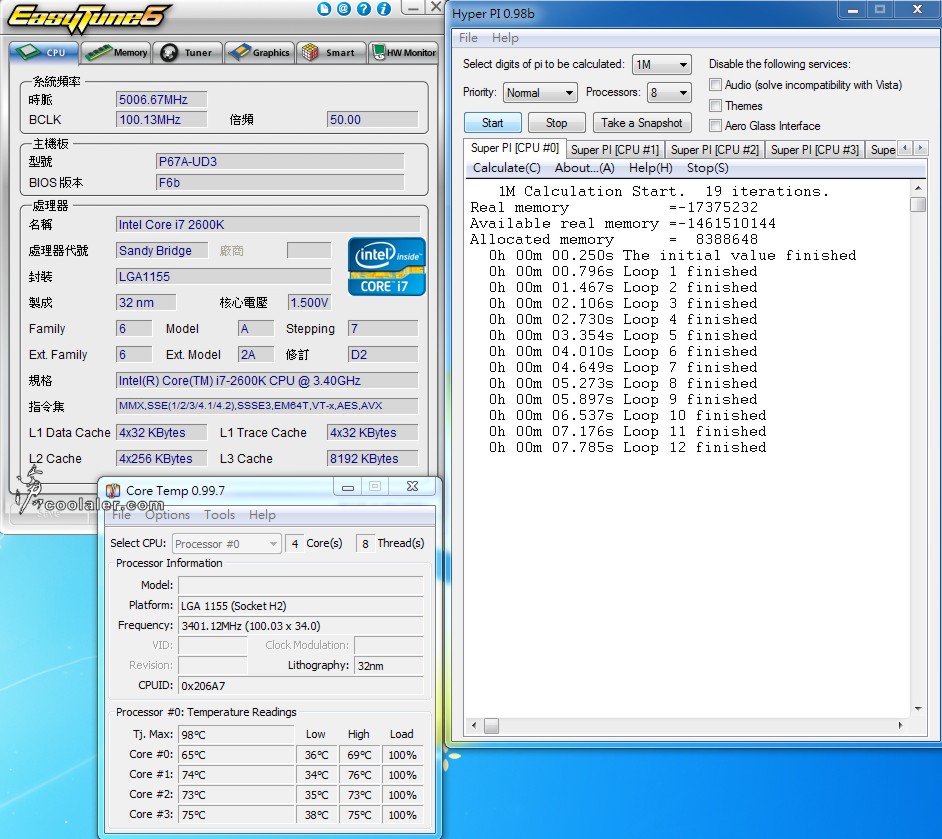
Task: Click the Intel Core i7 2600K name field
Action: (267, 225)
